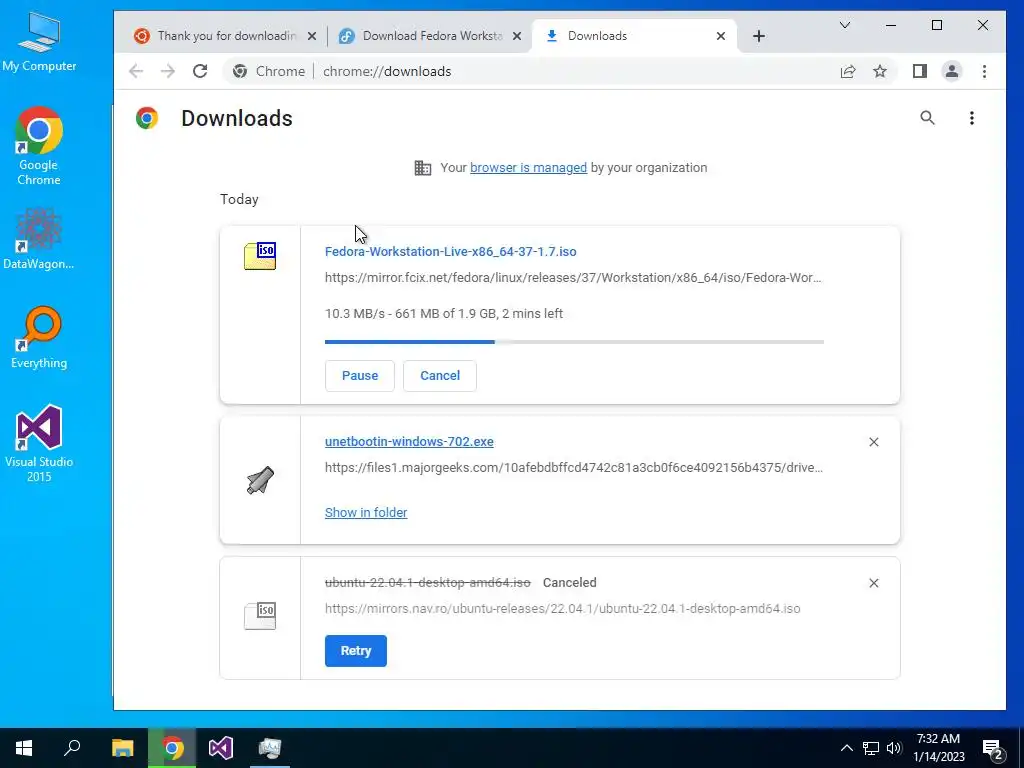
Task: Cancel the Fedora ISO download
Action: (440, 376)
